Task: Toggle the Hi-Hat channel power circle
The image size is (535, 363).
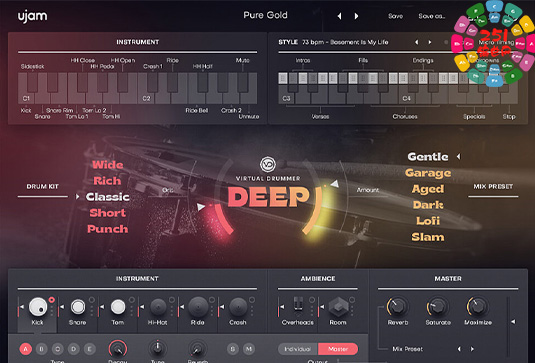Action: (172, 300)
